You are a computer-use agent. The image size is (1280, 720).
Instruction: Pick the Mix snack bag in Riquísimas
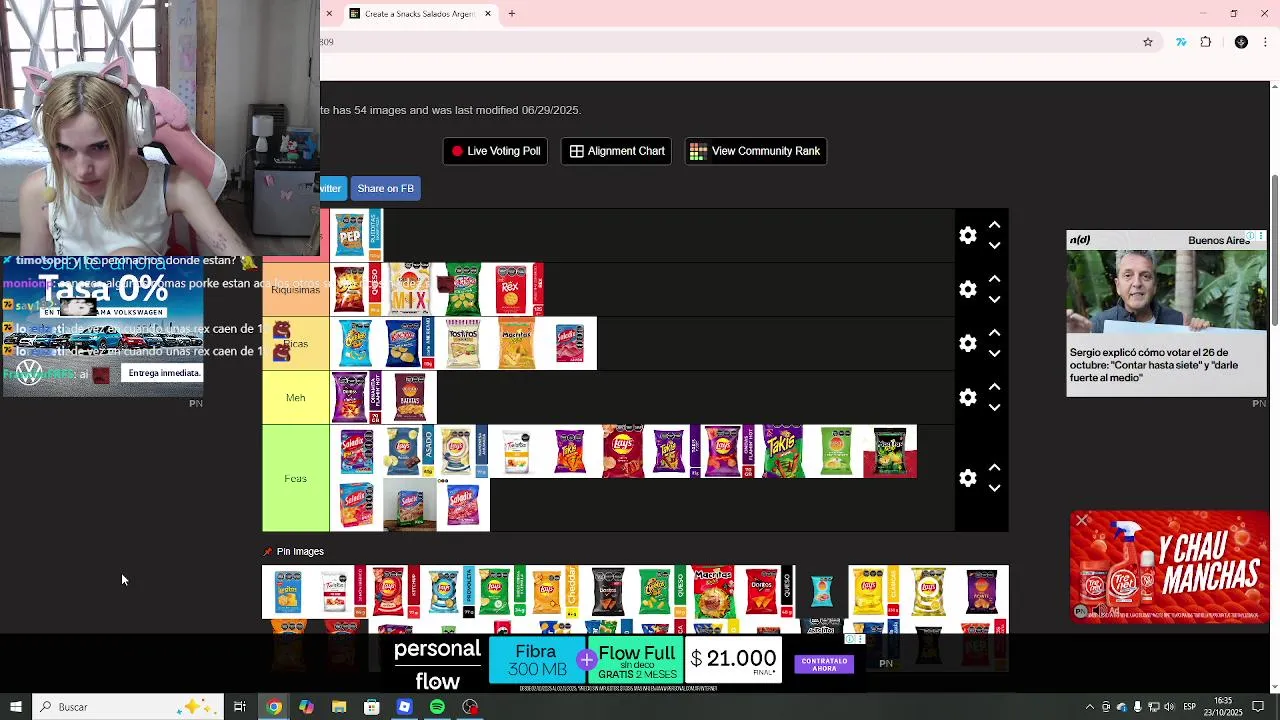(x=410, y=289)
